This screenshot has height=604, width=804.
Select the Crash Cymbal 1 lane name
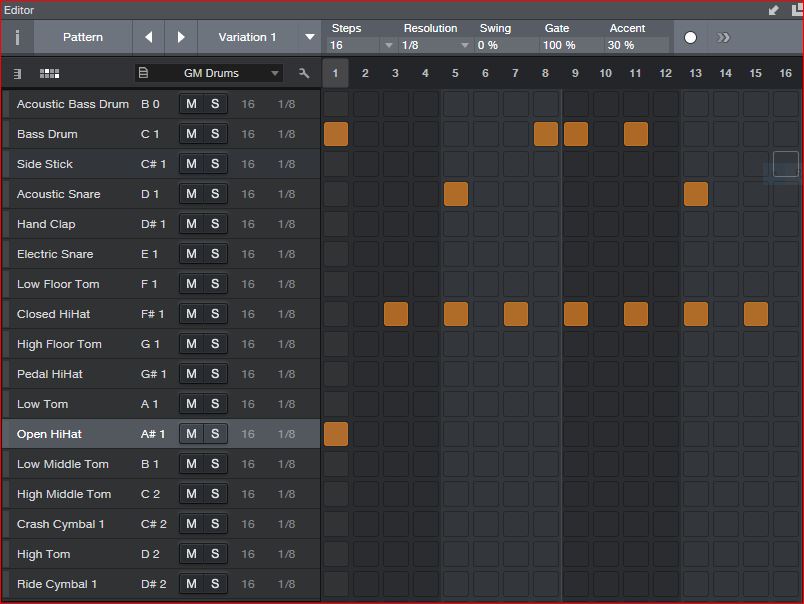pos(61,524)
